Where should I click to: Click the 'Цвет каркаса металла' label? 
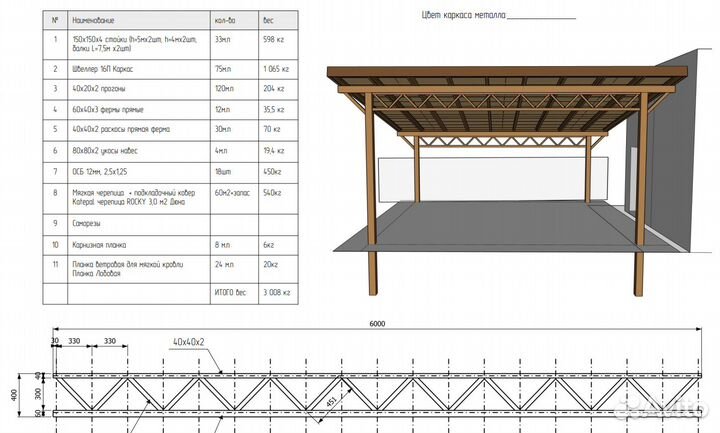[466, 15]
